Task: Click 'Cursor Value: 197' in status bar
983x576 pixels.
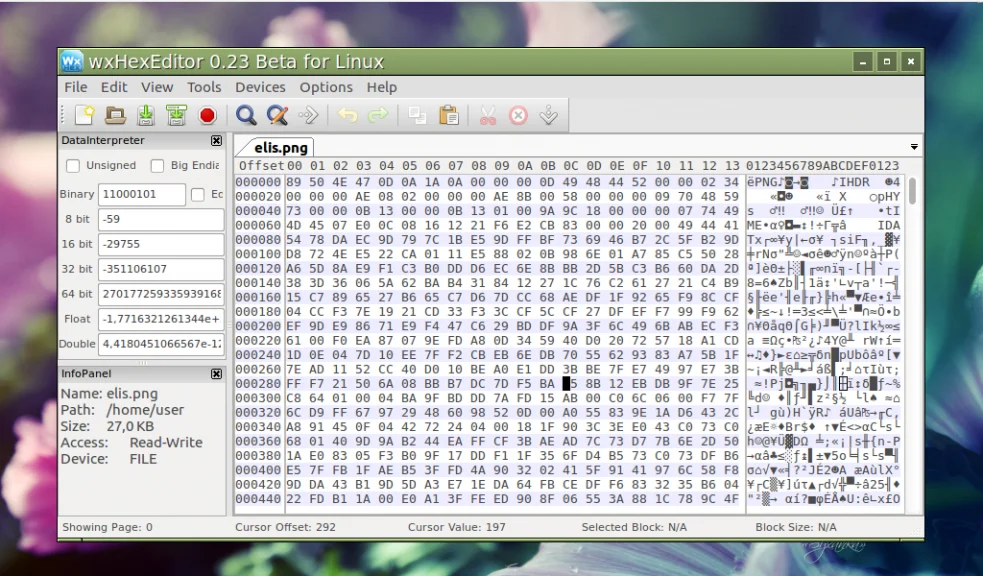Action: [x=456, y=527]
